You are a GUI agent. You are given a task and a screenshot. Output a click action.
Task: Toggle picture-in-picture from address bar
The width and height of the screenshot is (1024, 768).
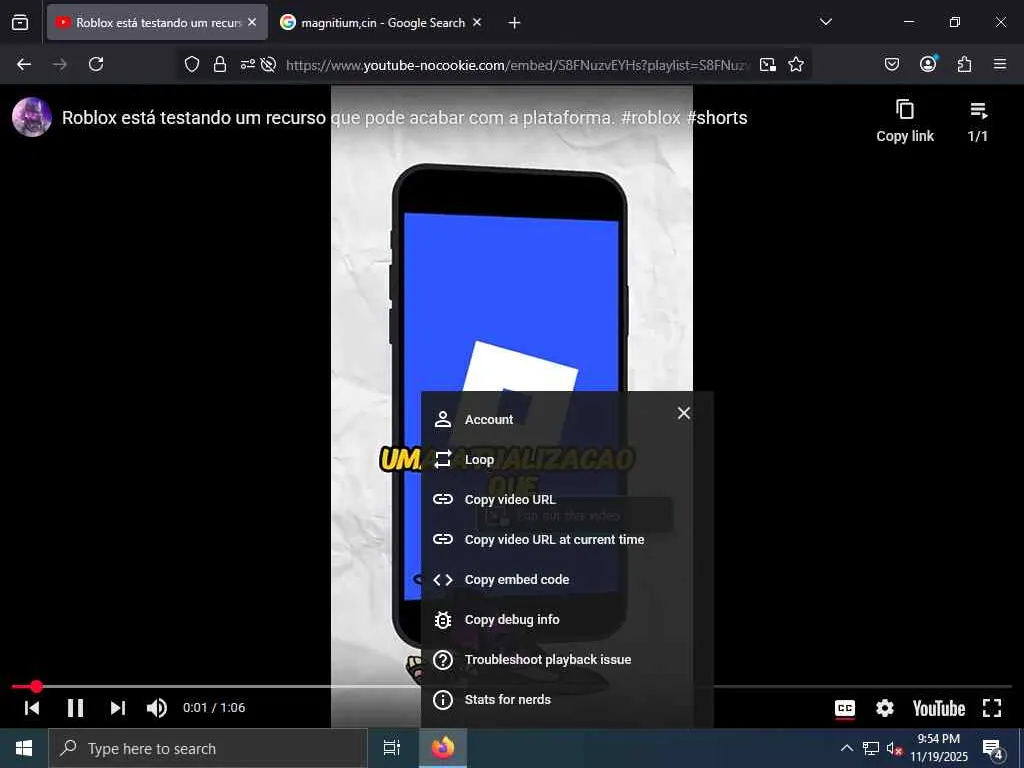tap(768, 64)
